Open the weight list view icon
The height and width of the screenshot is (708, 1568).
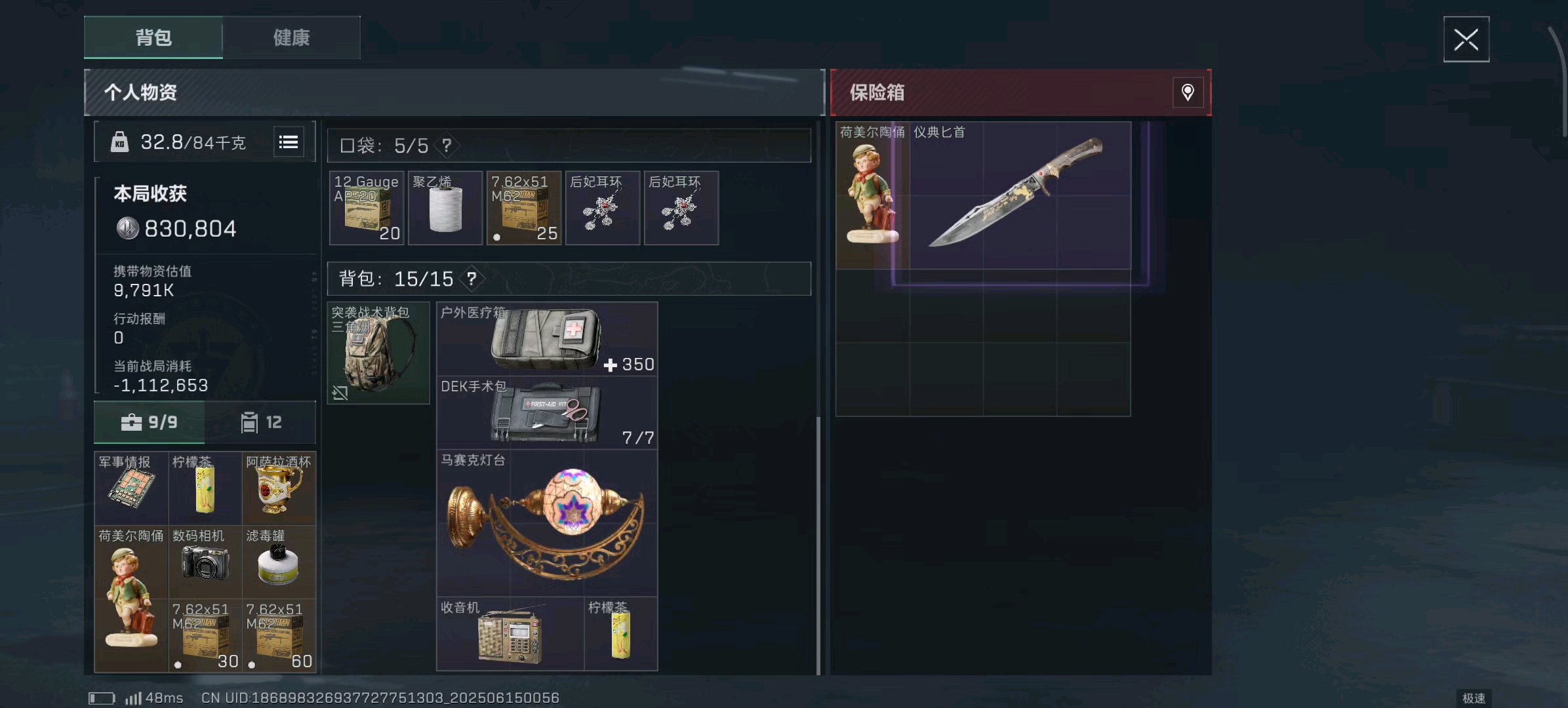(x=289, y=142)
